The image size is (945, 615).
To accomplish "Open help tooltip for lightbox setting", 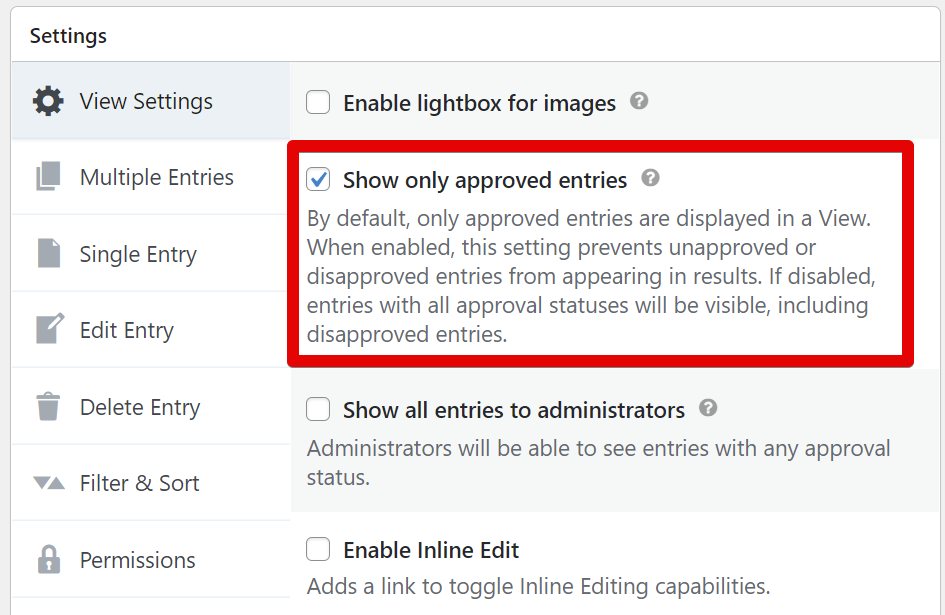I will click(639, 101).
